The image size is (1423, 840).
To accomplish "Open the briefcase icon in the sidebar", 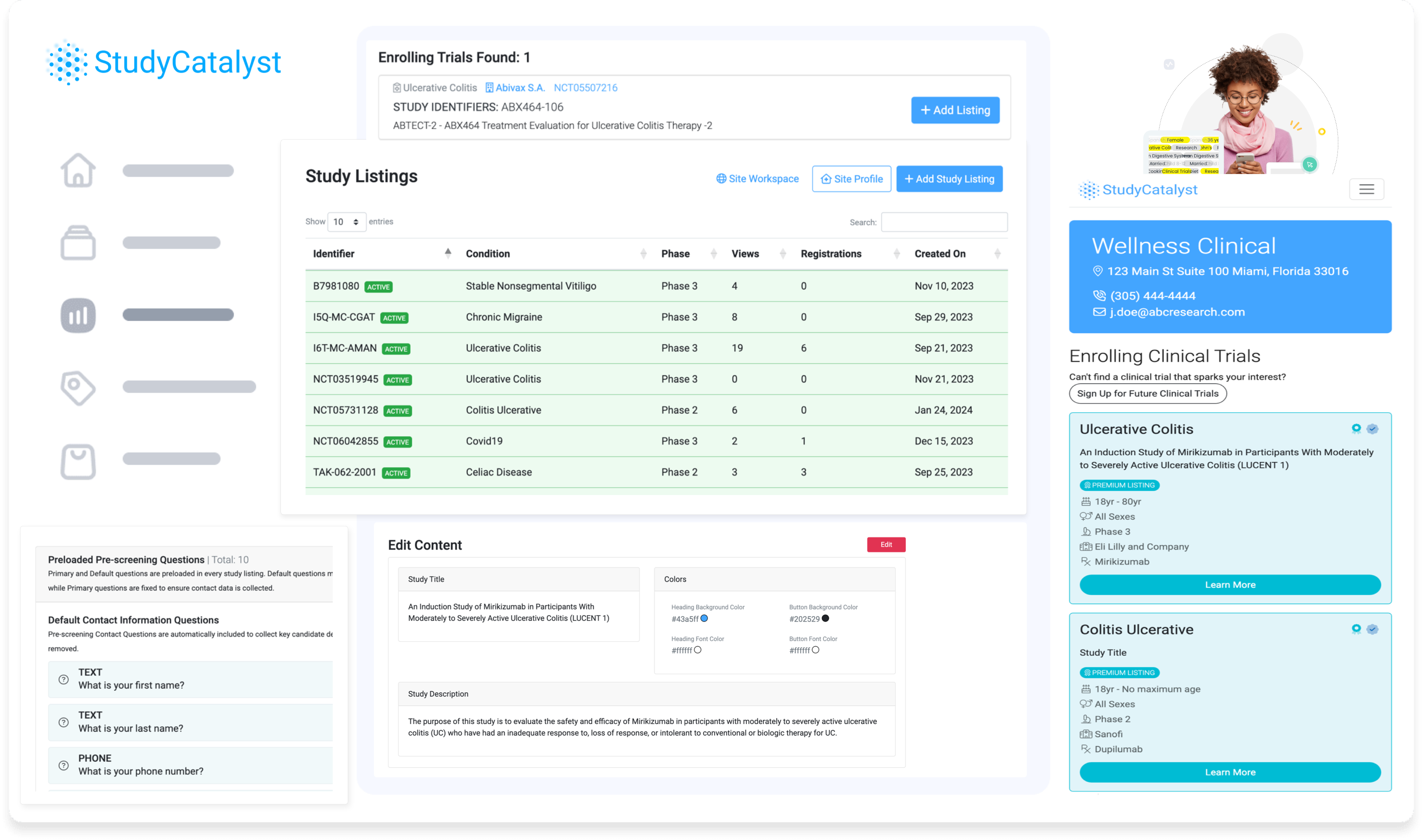I will pos(78,242).
